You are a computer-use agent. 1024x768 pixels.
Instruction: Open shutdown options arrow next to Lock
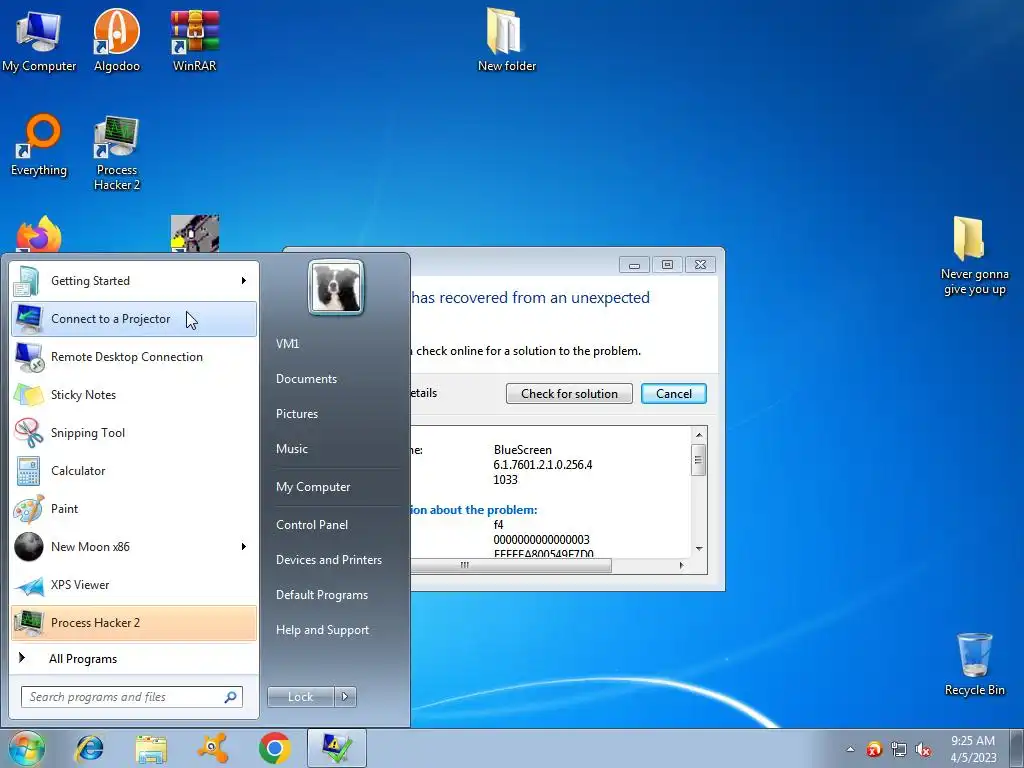pos(345,697)
